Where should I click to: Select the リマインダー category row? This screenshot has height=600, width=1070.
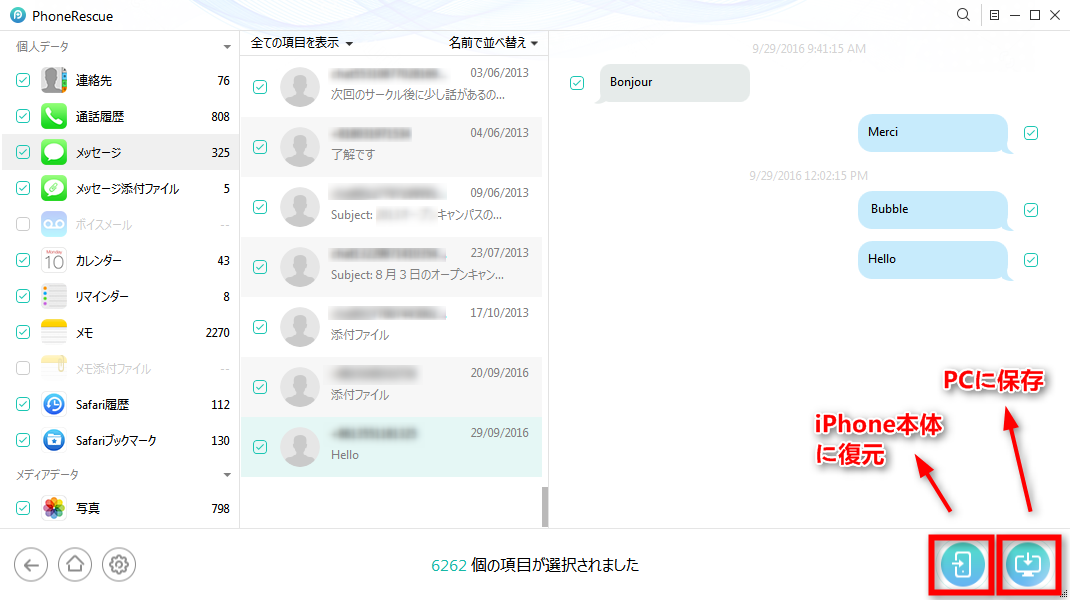pos(120,296)
